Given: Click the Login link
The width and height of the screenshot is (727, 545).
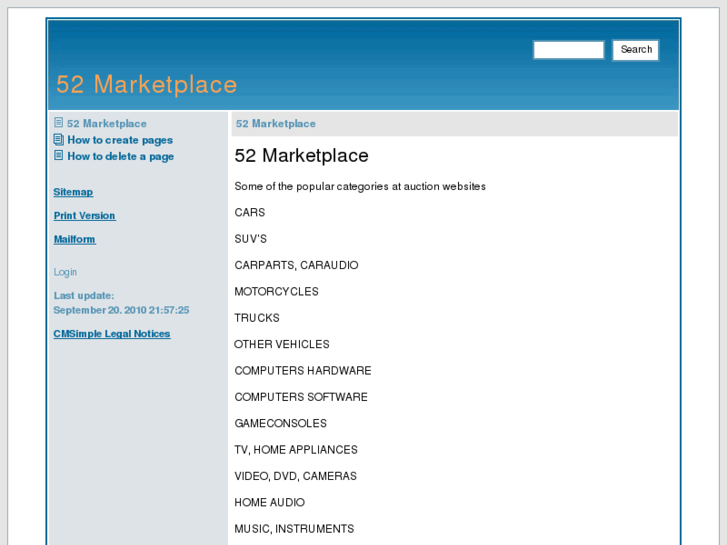Looking at the screenshot, I should coord(65,272).
